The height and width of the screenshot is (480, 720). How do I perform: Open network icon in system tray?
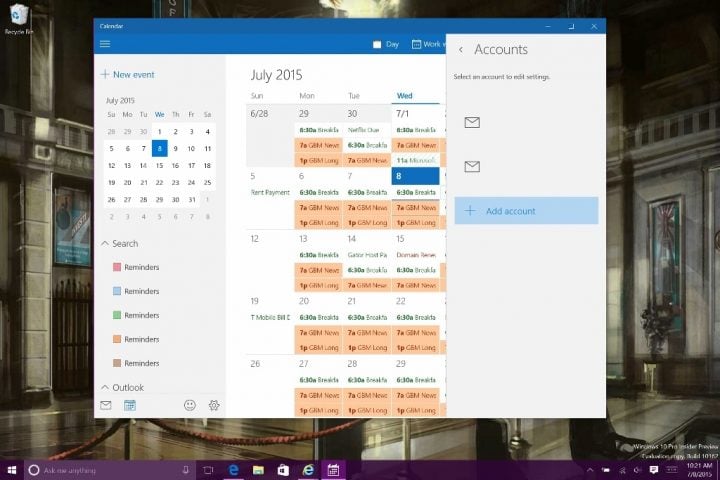click(623, 470)
